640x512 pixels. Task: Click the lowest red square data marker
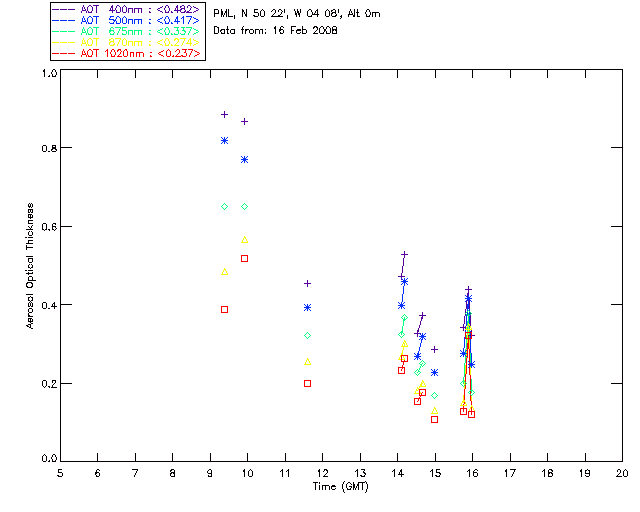(x=435, y=419)
